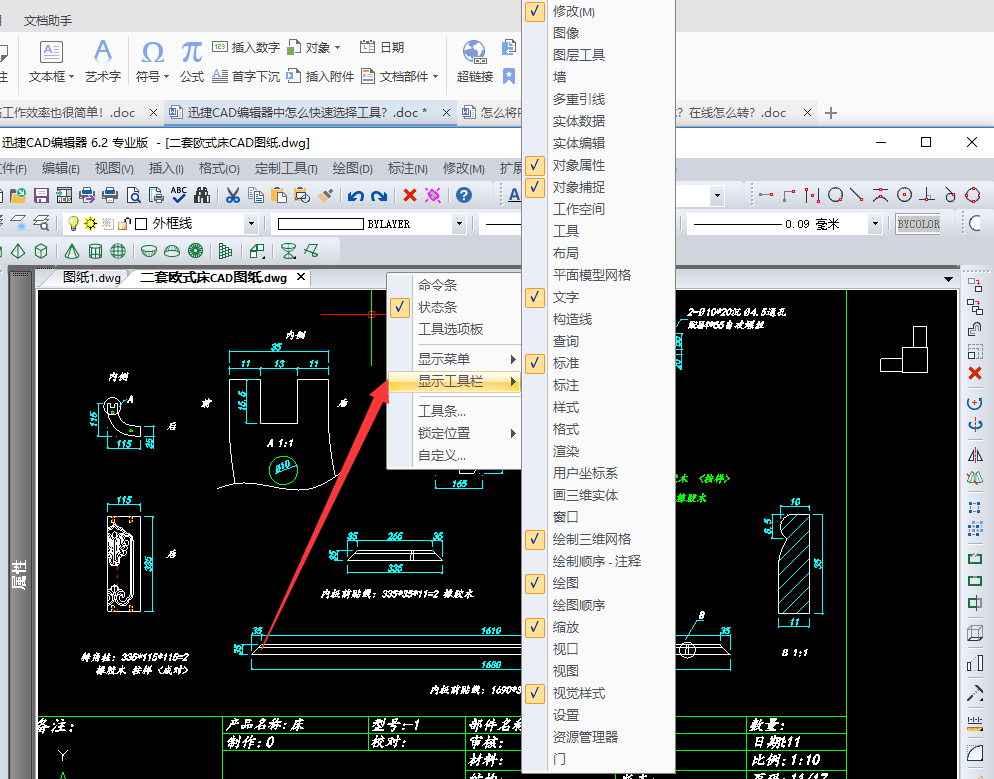Screen dimensions: 994x779
Task: Select the green cone drawing tool
Action: (x=71, y=251)
